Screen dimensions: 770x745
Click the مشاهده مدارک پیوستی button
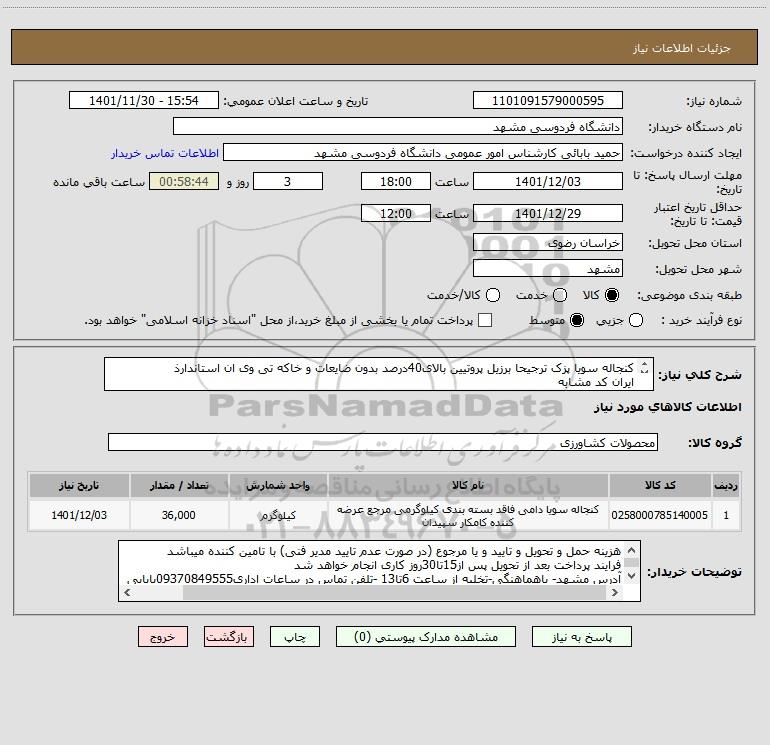(426, 637)
